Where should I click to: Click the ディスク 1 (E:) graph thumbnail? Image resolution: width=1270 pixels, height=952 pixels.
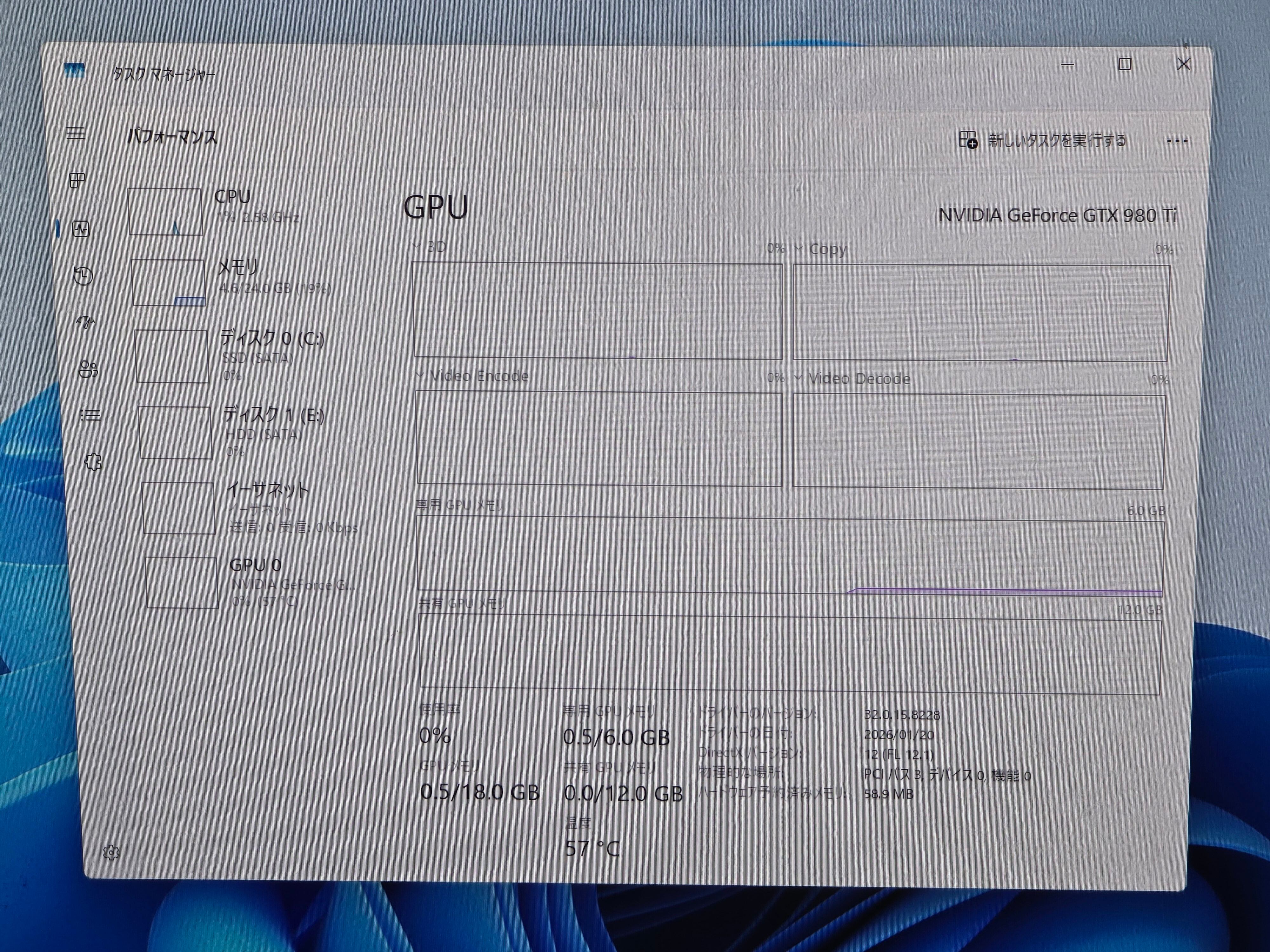click(175, 432)
